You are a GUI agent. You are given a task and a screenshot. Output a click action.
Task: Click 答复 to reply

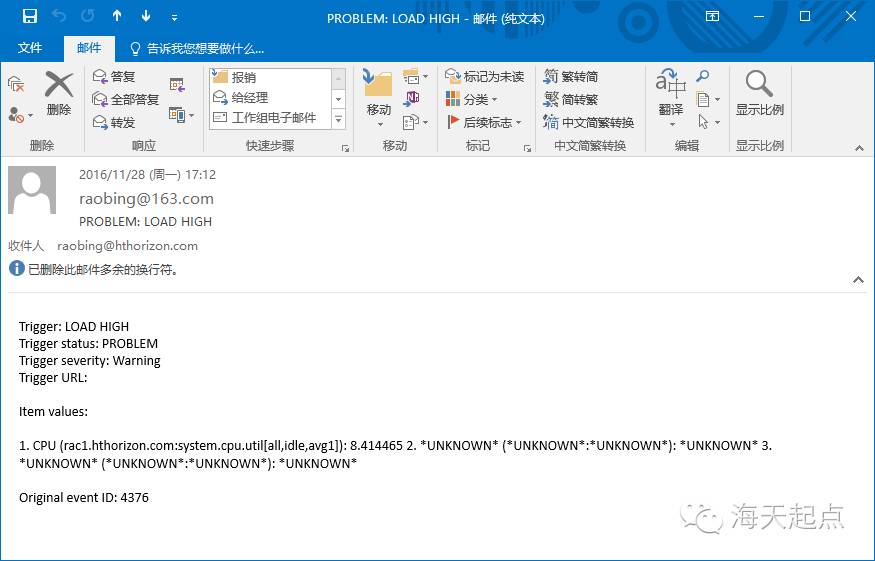click(x=114, y=76)
